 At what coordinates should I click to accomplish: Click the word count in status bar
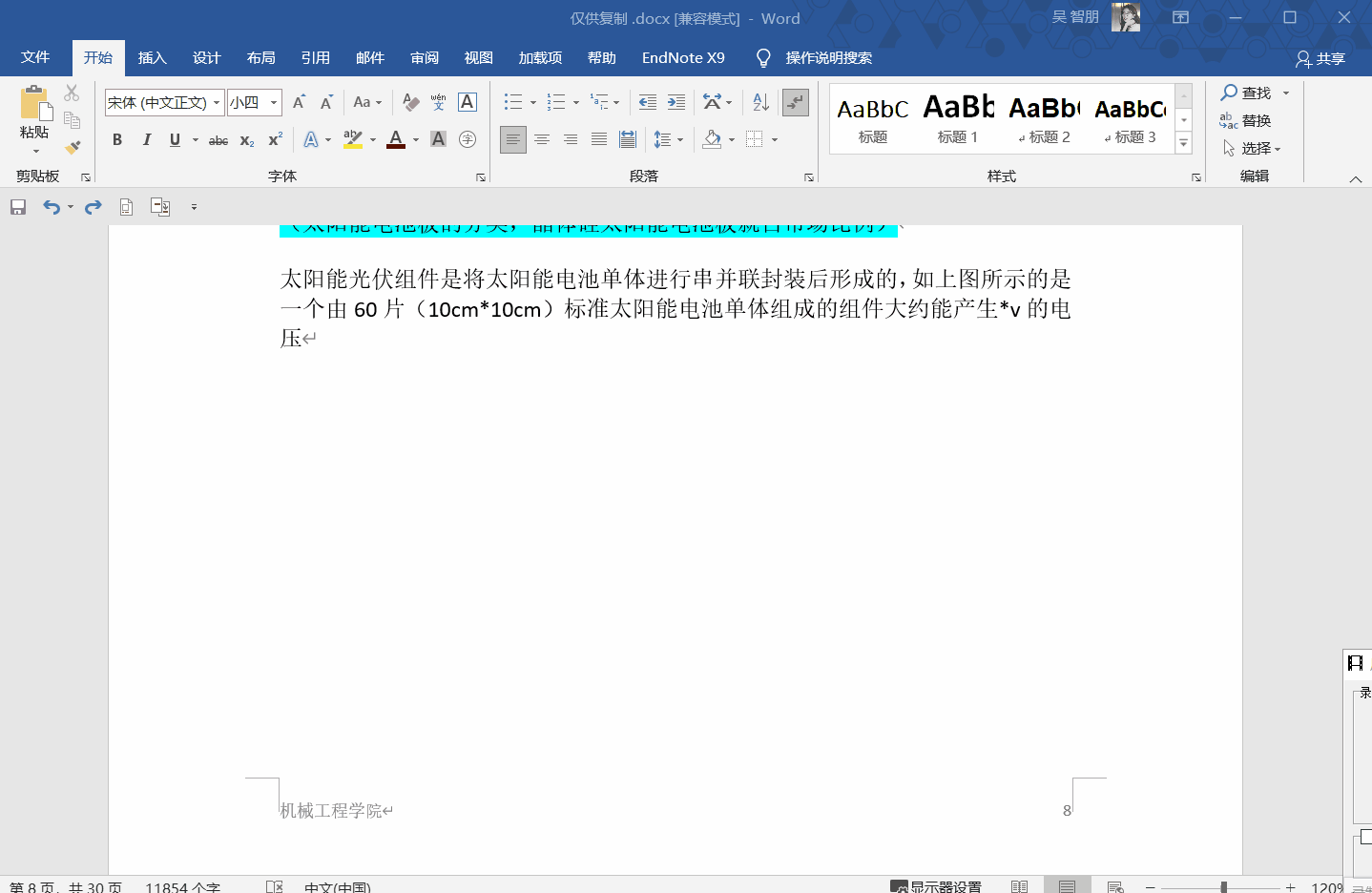[x=184, y=886]
